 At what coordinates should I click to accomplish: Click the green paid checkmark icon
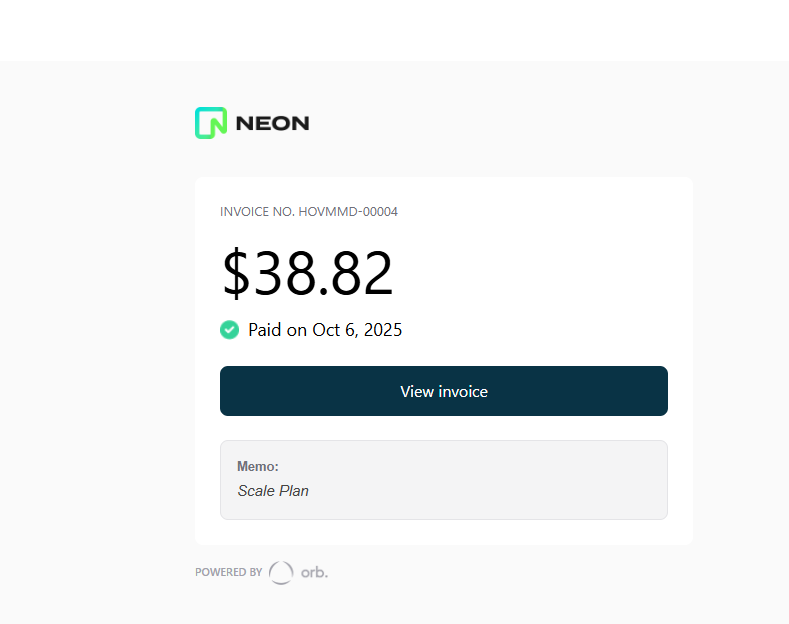click(x=229, y=329)
